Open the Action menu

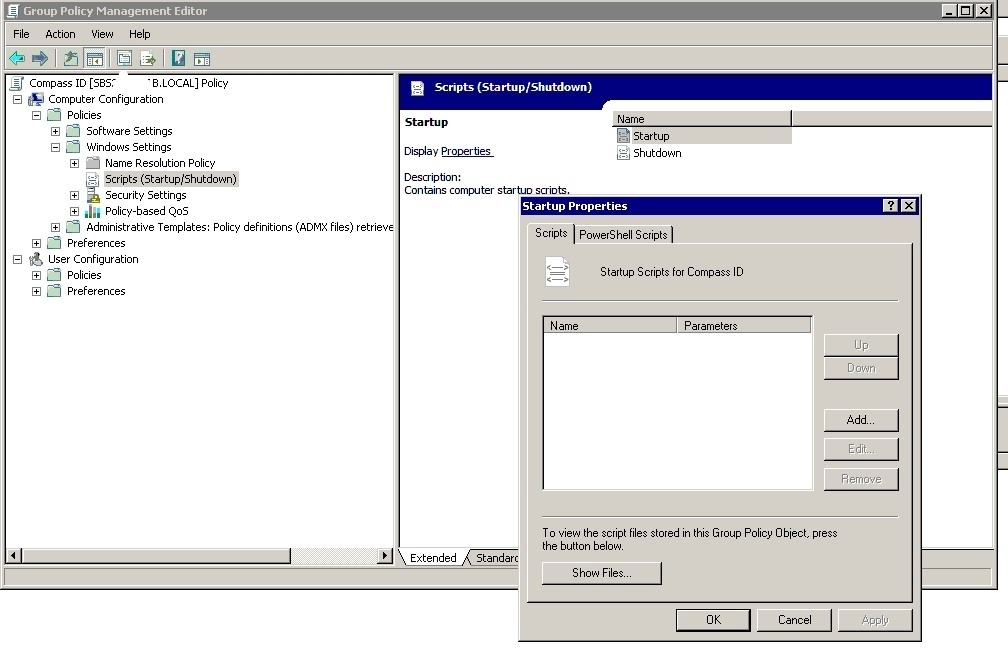point(60,33)
